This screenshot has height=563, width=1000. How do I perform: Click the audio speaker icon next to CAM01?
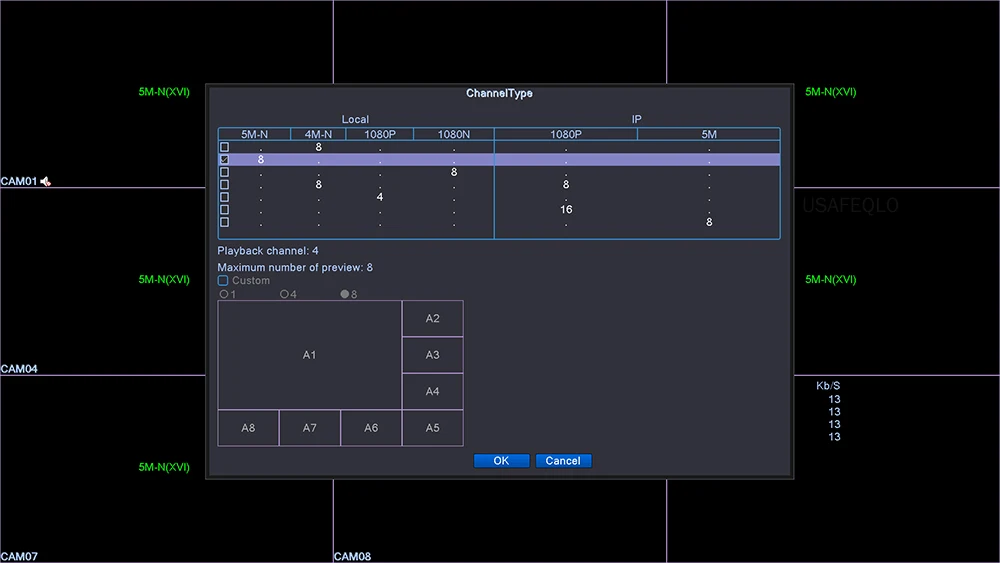(x=46, y=182)
